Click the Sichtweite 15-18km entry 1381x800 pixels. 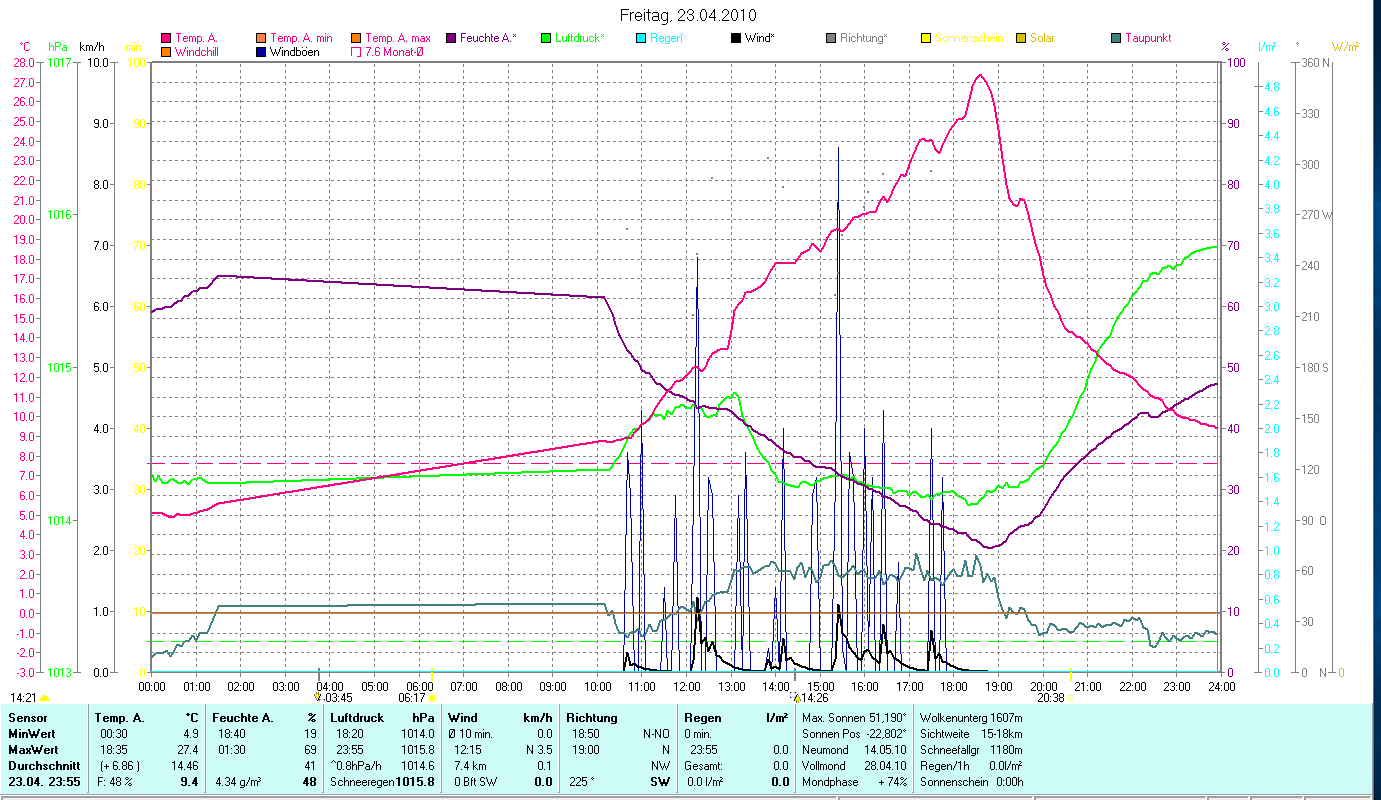pos(971,733)
